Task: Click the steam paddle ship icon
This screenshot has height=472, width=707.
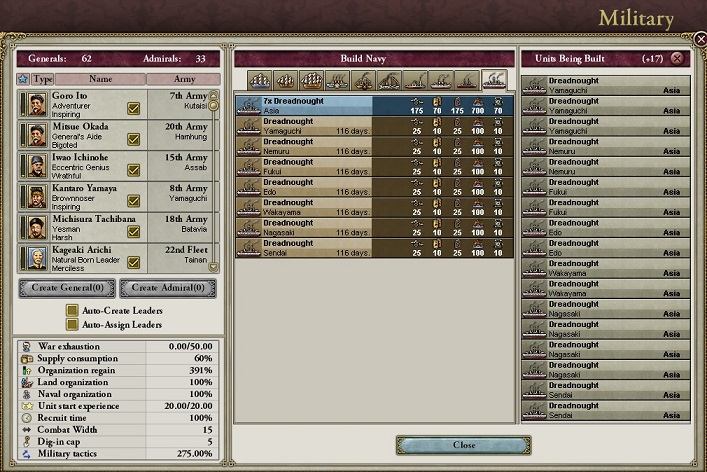Action: (x=337, y=80)
